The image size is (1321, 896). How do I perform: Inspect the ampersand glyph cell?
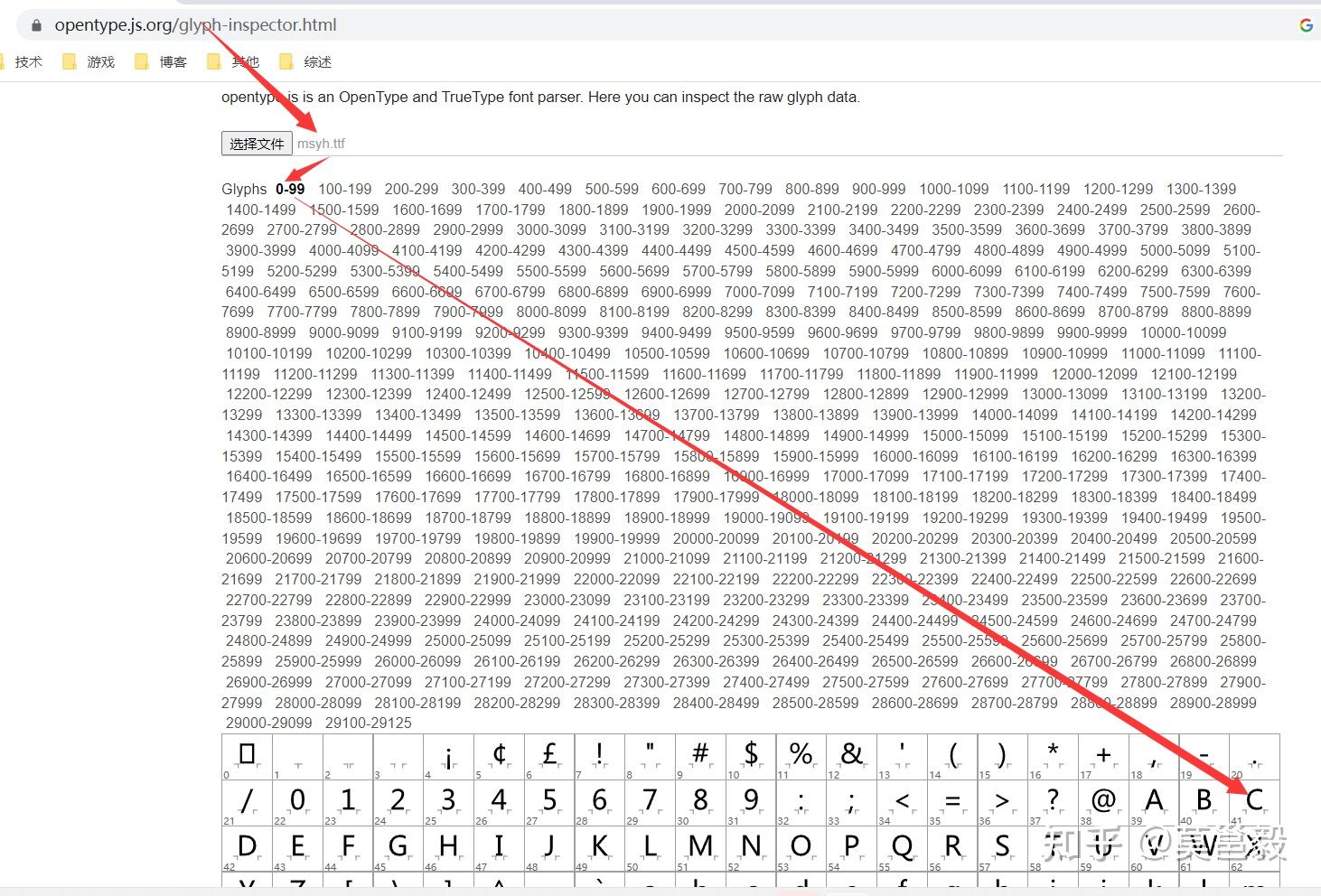point(852,757)
